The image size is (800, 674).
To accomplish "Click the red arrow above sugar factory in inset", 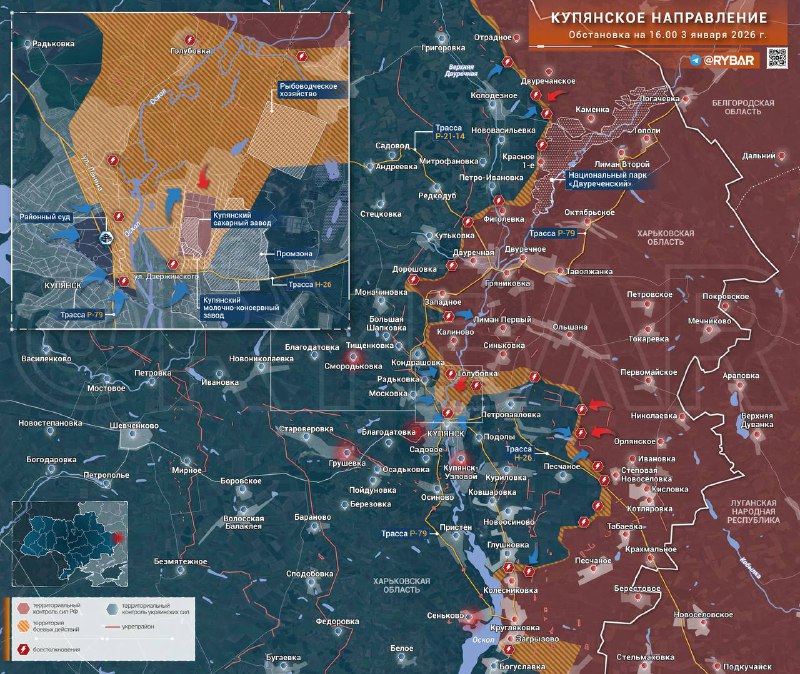I will coord(205,176).
